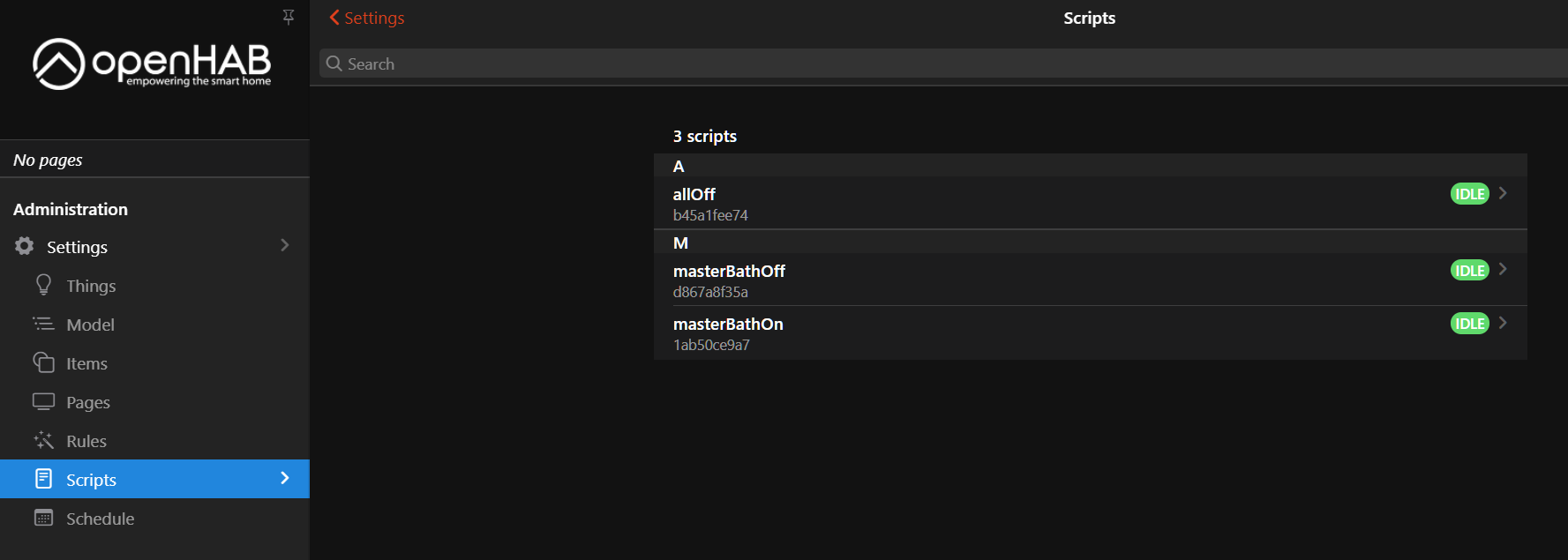1568x560 pixels.
Task: Click the Pages monitor icon
Action: point(43,401)
